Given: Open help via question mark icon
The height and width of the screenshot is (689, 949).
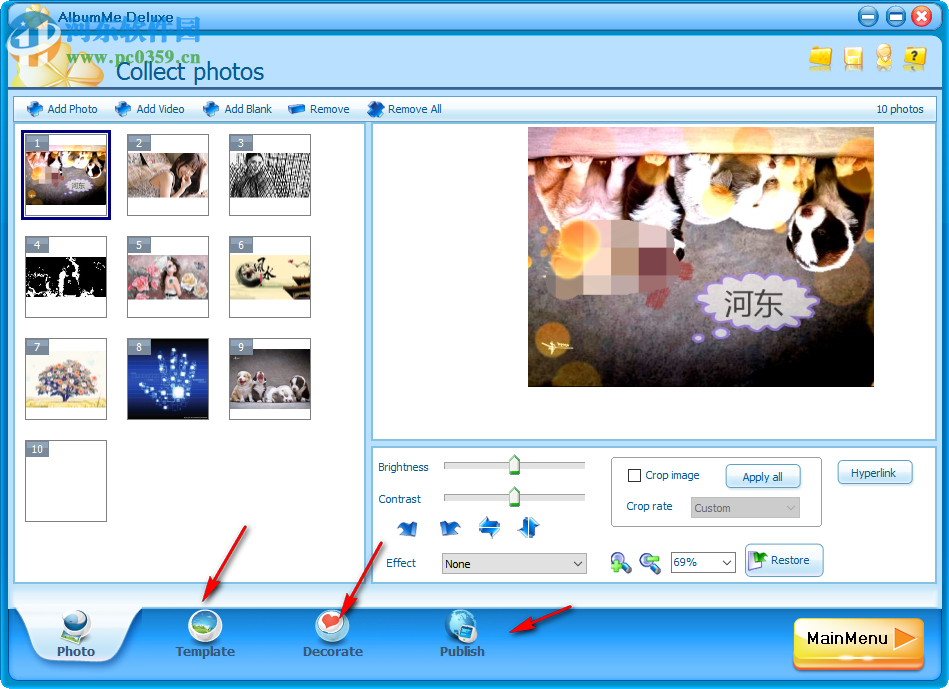Looking at the screenshot, I should [x=915, y=58].
